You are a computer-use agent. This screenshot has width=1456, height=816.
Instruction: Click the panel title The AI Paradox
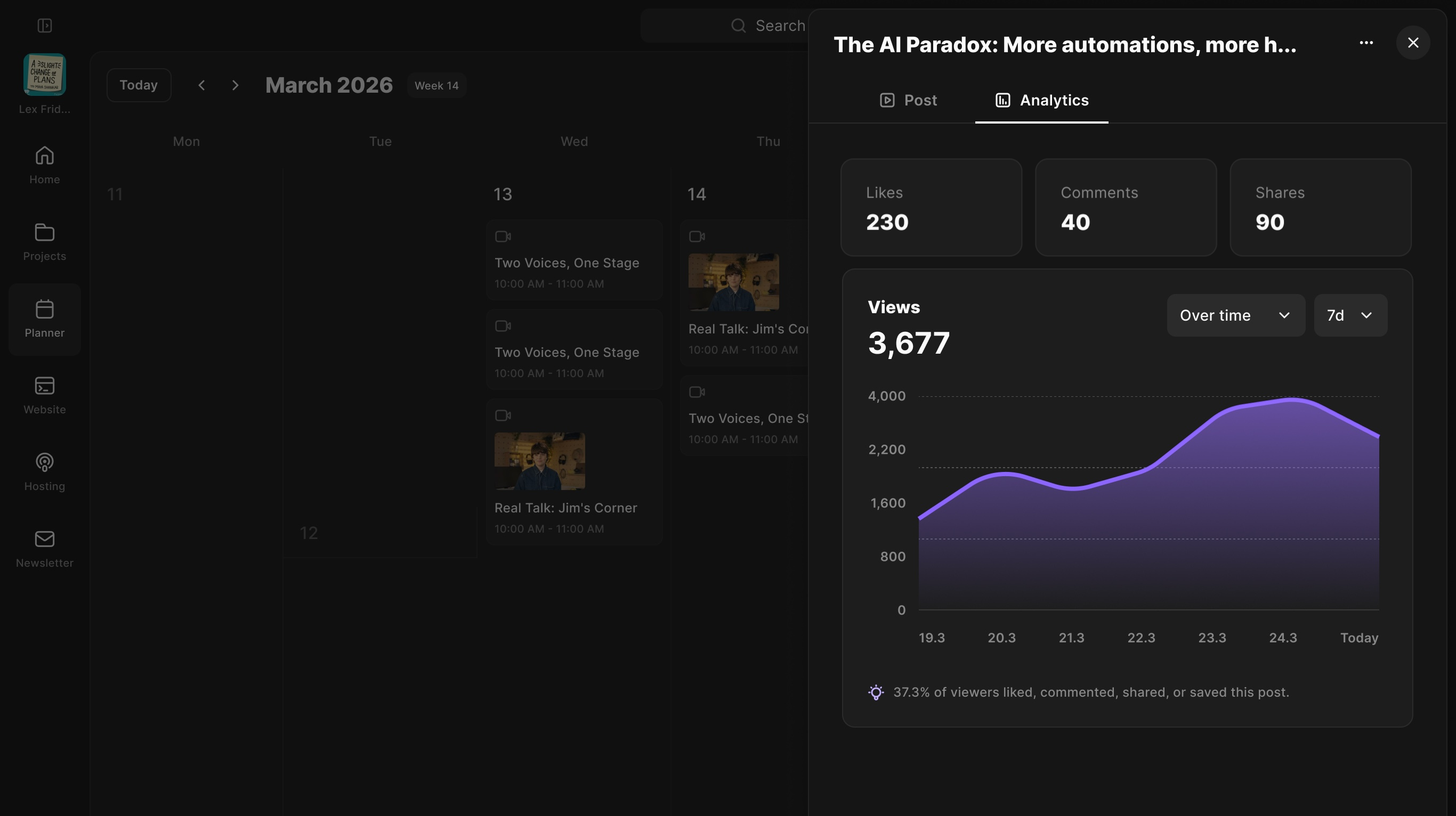(x=1065, y=45)
